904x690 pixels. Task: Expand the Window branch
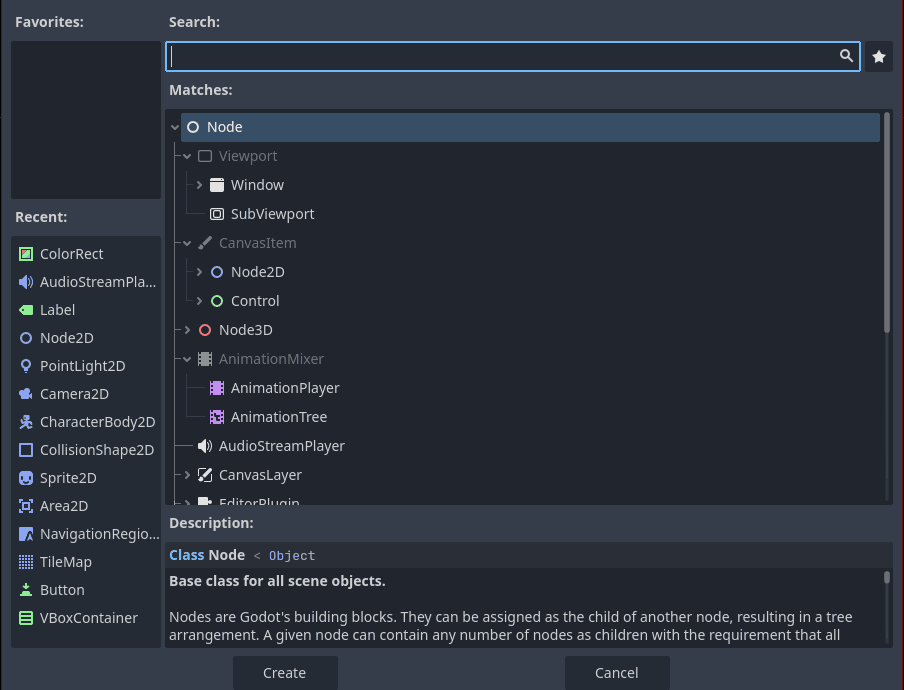point(199,185)
